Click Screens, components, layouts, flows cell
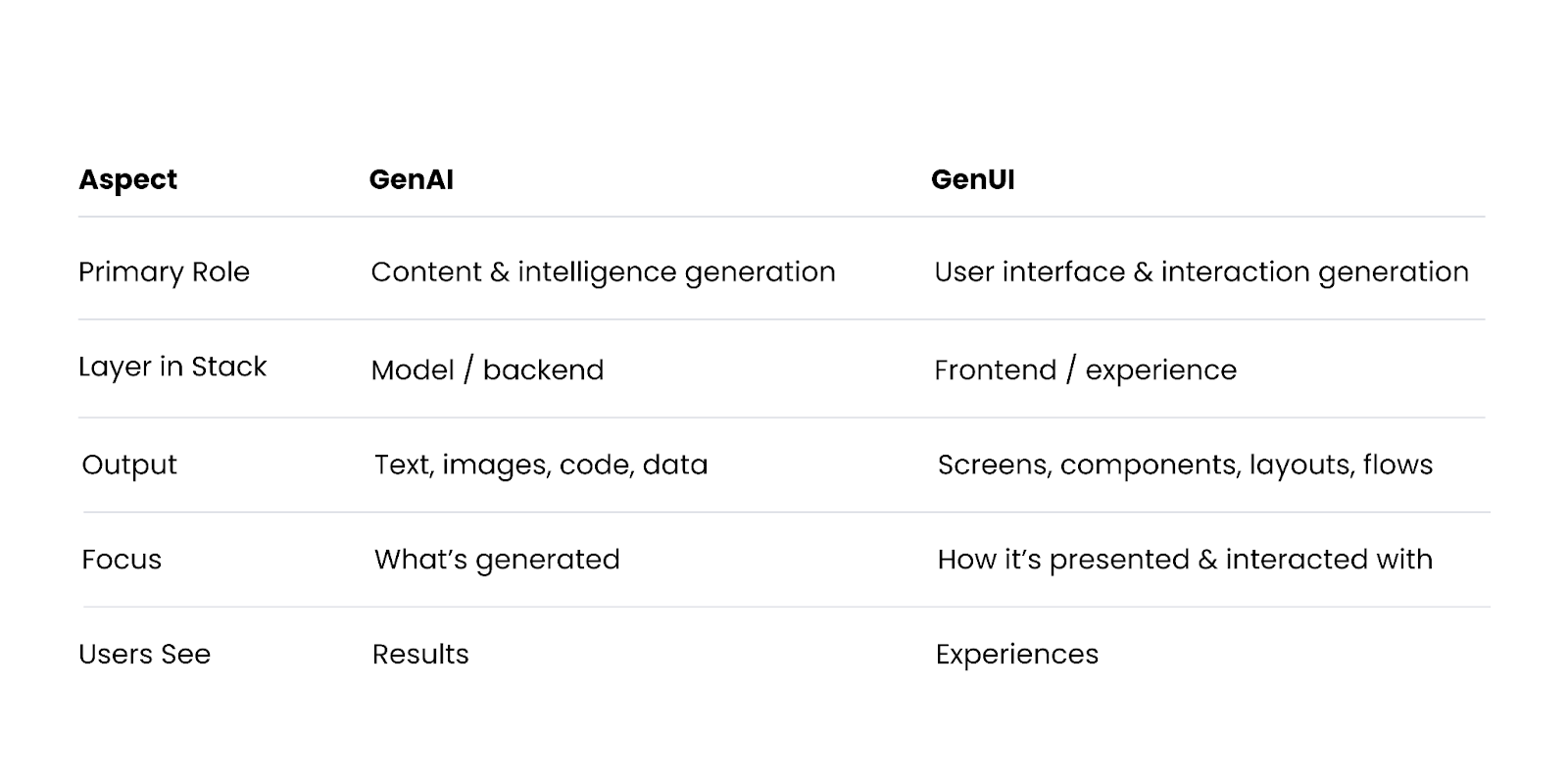Image resolution: width=1568 pixels, height=784 pixels. 1184,465
